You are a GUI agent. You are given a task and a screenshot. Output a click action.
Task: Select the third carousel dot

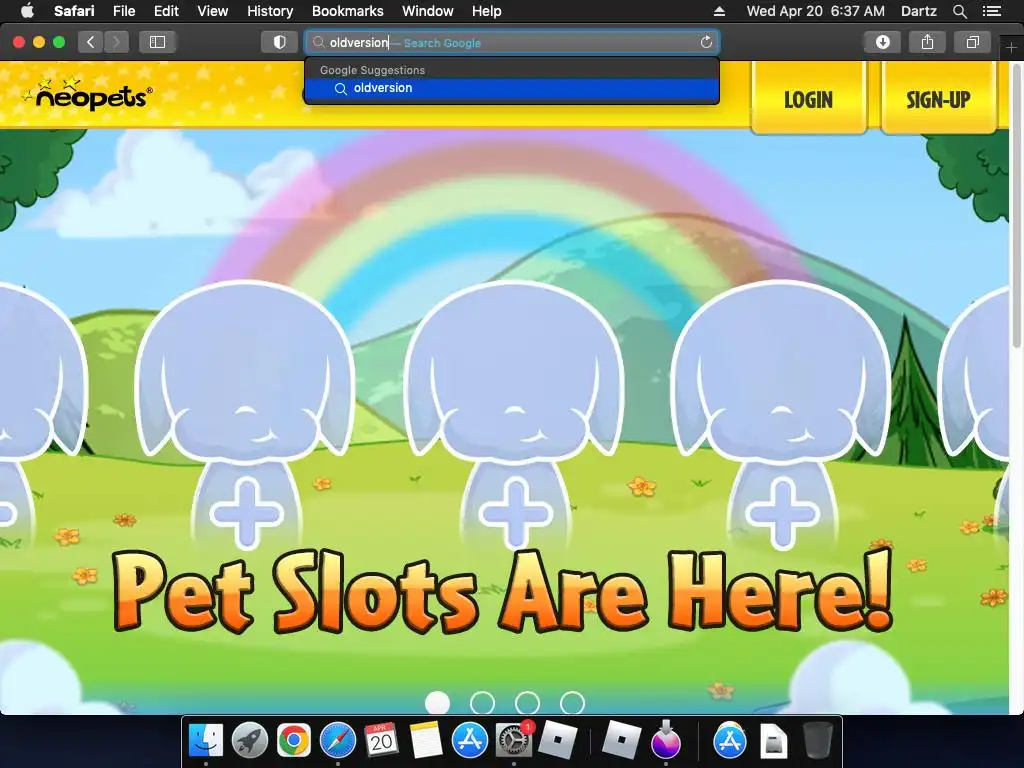coord(527,703)
